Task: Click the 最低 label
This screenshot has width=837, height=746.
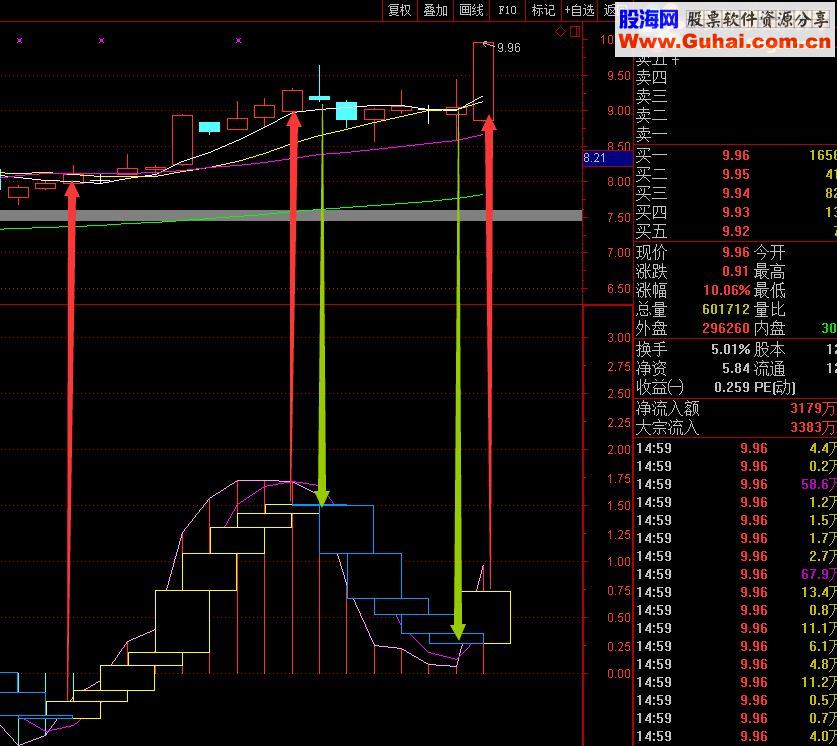Action: [770, 290]
